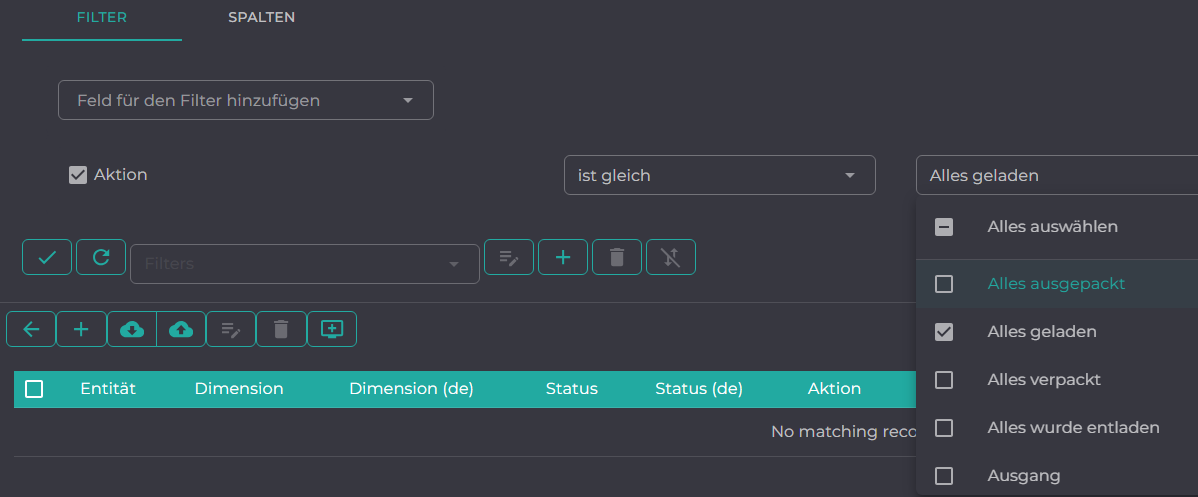Download data with the cloud download icon
1198x497 pixels.
point(131,330)
